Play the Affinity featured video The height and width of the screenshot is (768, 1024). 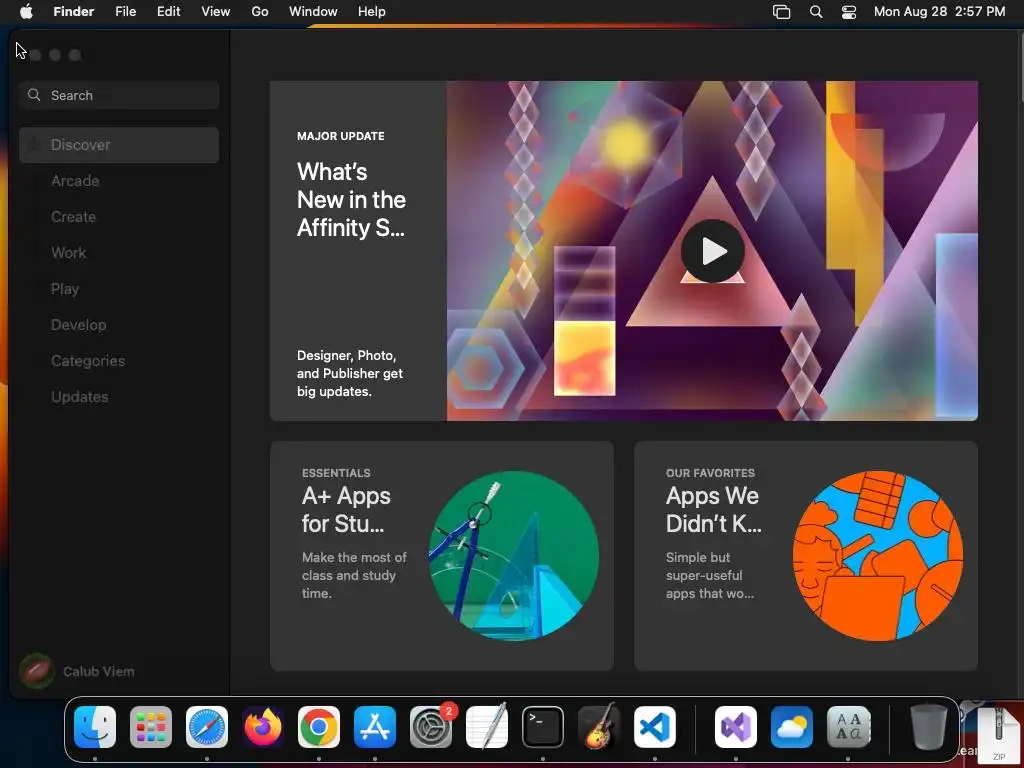point(712,251)
